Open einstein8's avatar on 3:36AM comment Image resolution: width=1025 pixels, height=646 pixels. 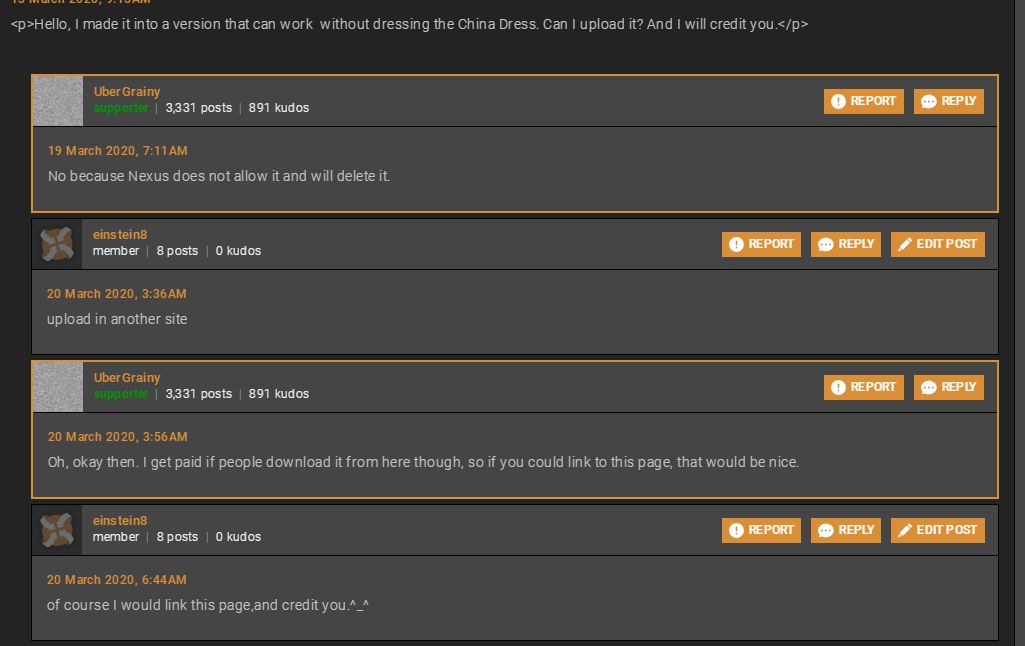(x=57, y=244)
